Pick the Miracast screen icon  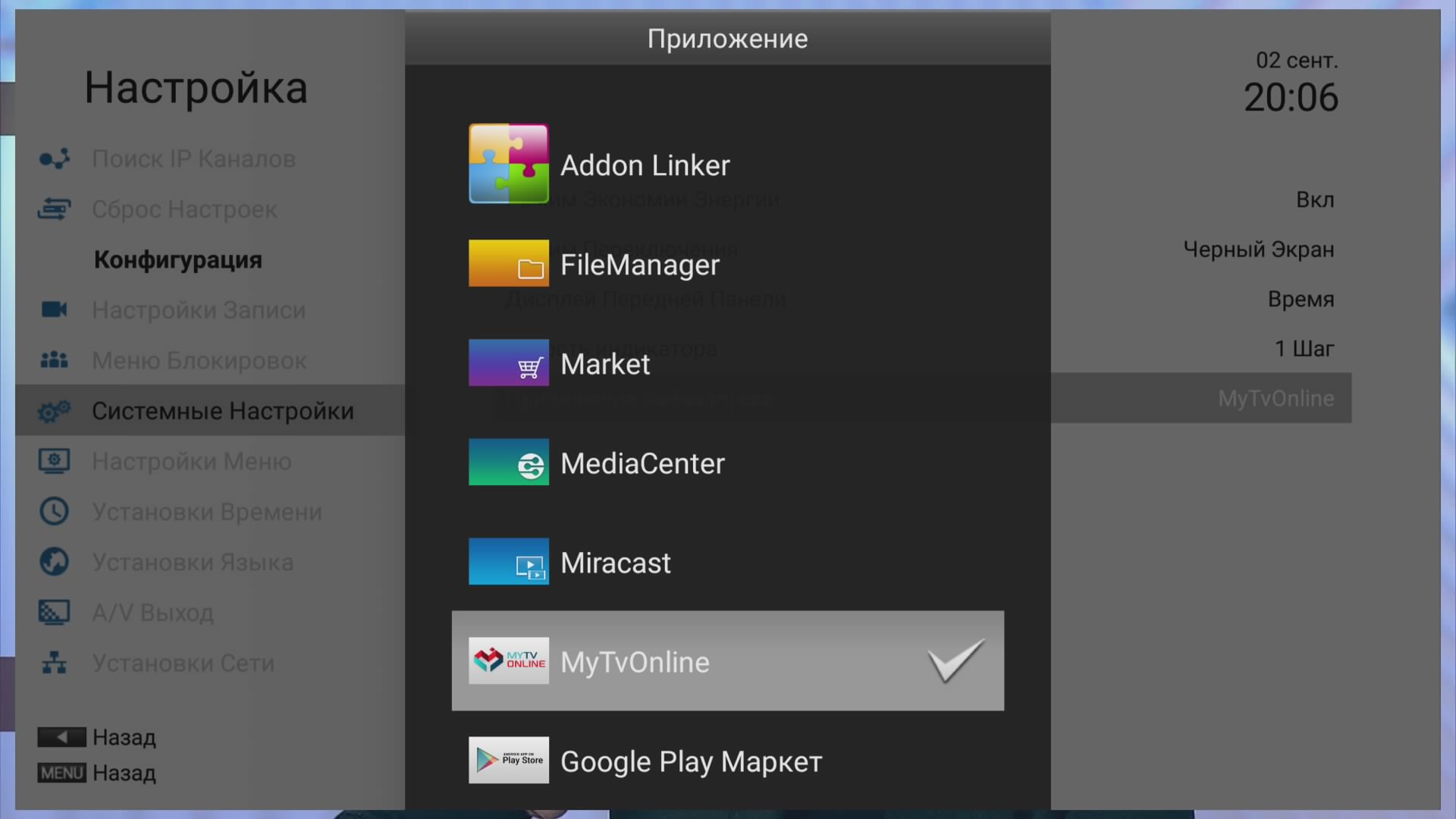click(508, 561)
